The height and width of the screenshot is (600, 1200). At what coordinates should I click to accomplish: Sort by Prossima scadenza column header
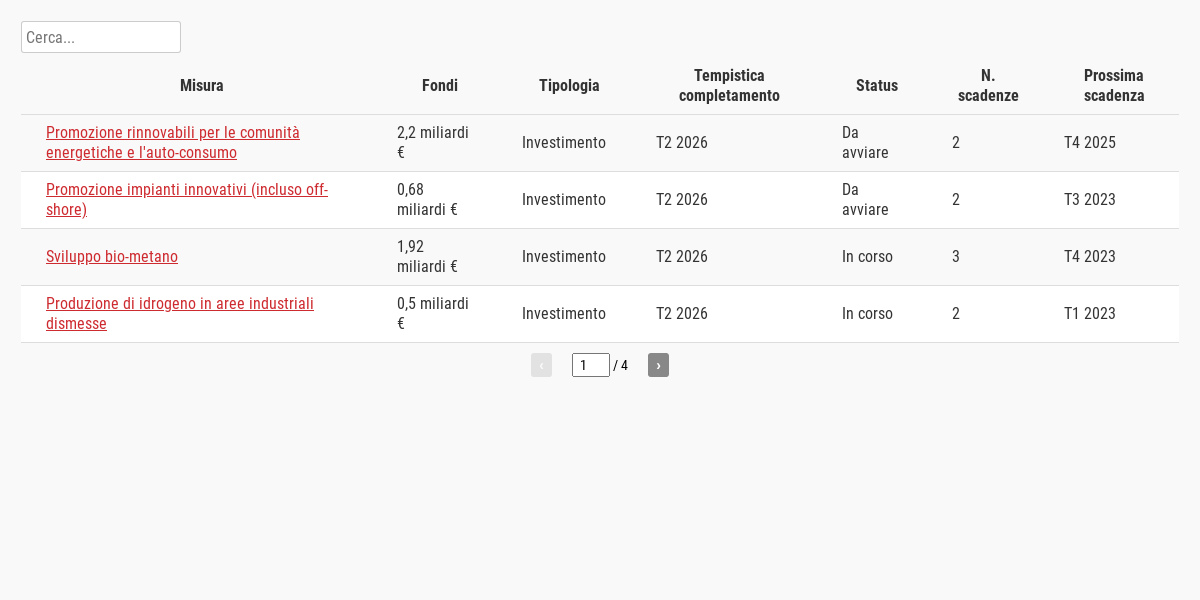click(1114, 85)
